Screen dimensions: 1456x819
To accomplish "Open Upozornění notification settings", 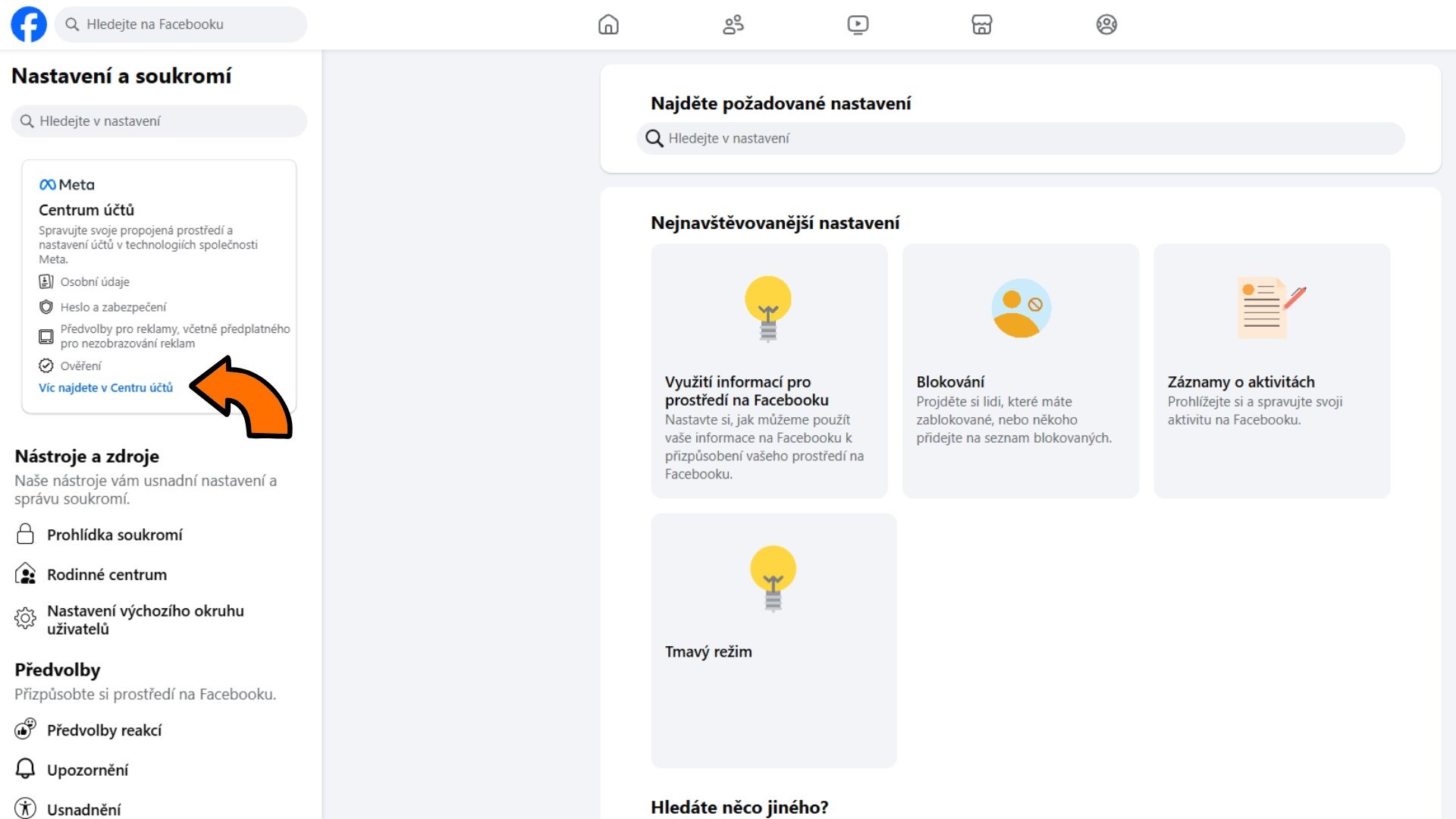I will (88, 769).
